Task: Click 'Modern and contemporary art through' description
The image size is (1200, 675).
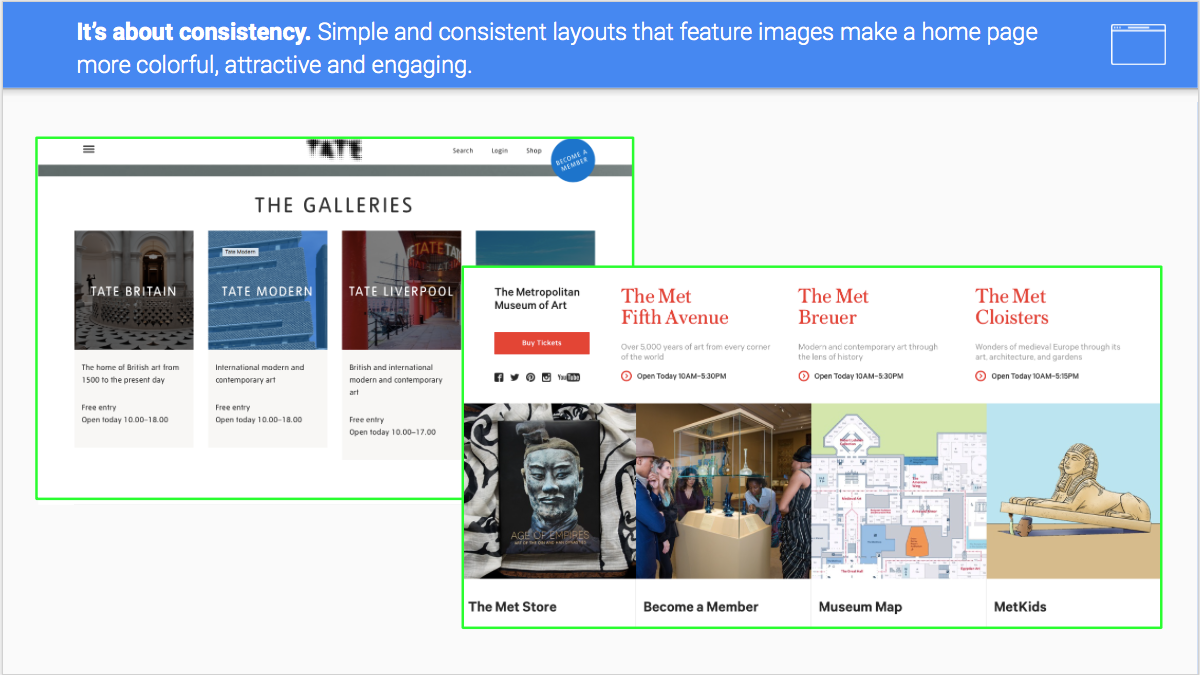Action: [x=868, y=352]
